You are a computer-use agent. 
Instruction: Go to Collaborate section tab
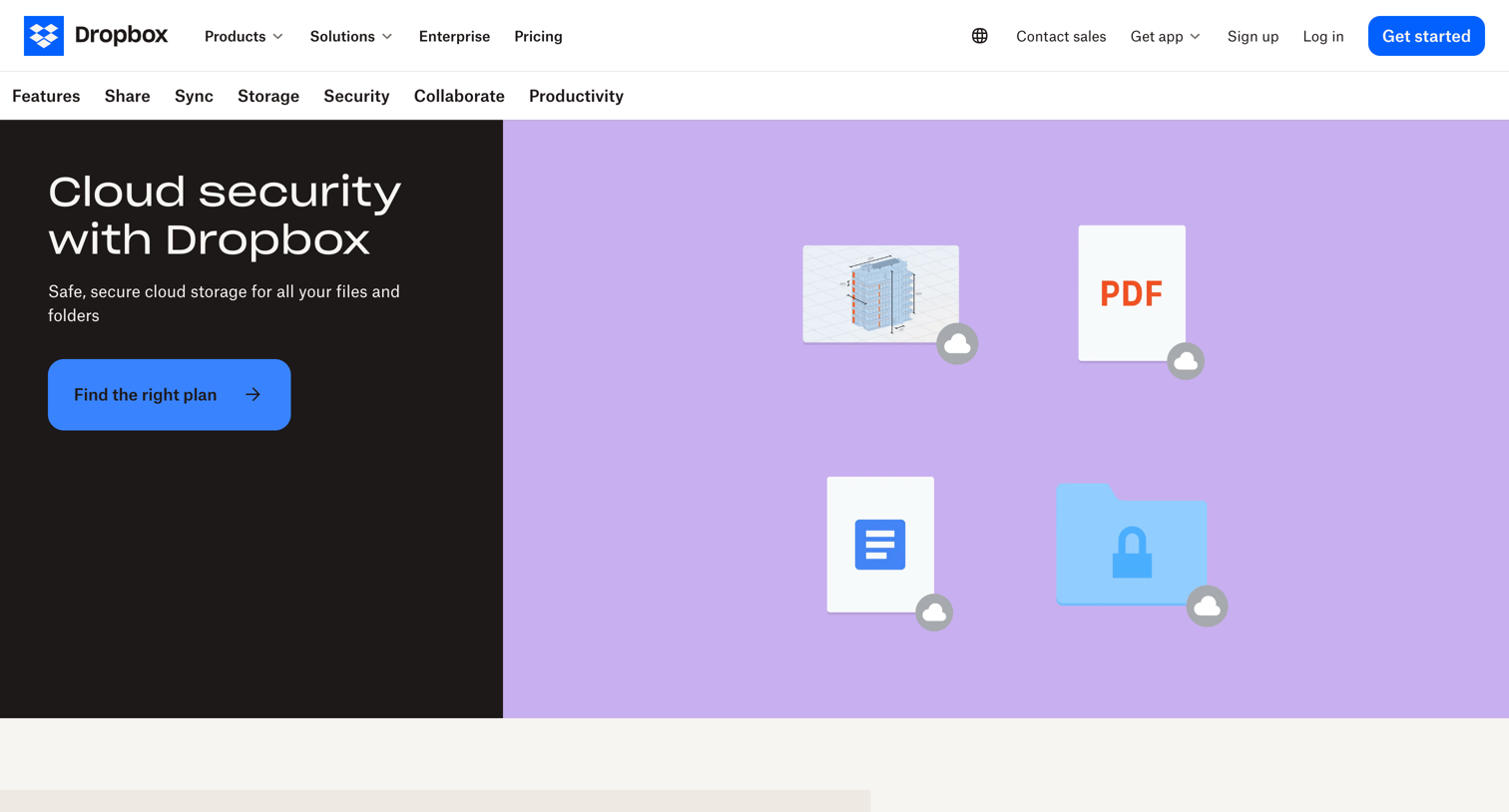pos(459,96)
